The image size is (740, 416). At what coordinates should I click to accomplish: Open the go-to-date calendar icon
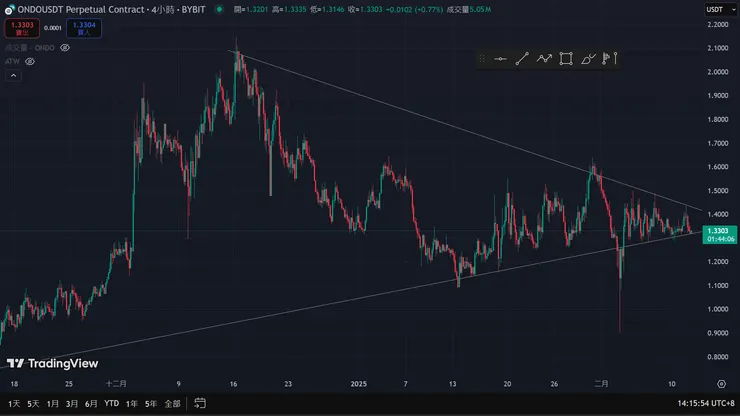click(x=200, y=403)
